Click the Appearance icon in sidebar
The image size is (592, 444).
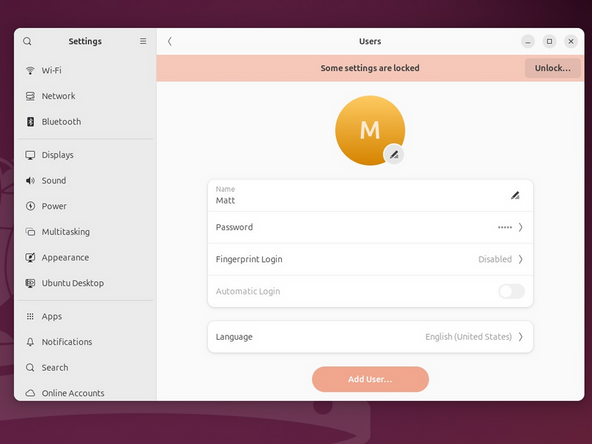(x=30, y=257)
